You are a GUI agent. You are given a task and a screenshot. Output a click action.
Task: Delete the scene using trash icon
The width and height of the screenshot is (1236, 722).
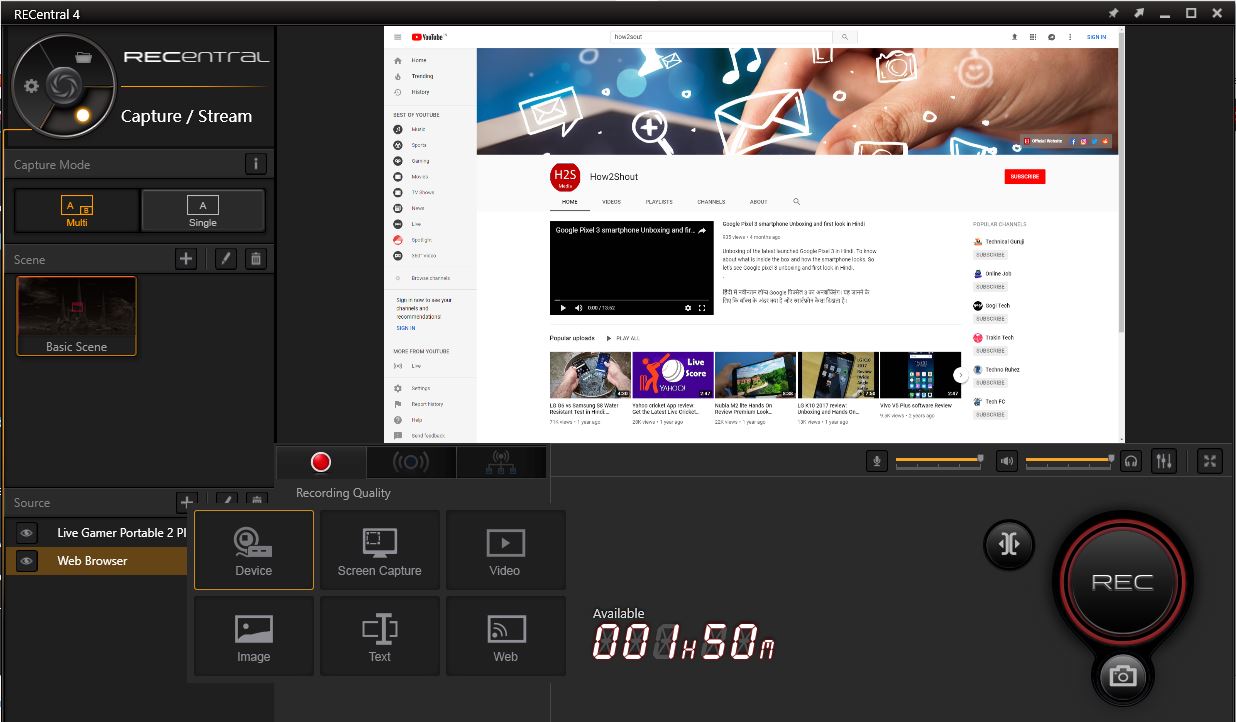pos(256,259)
